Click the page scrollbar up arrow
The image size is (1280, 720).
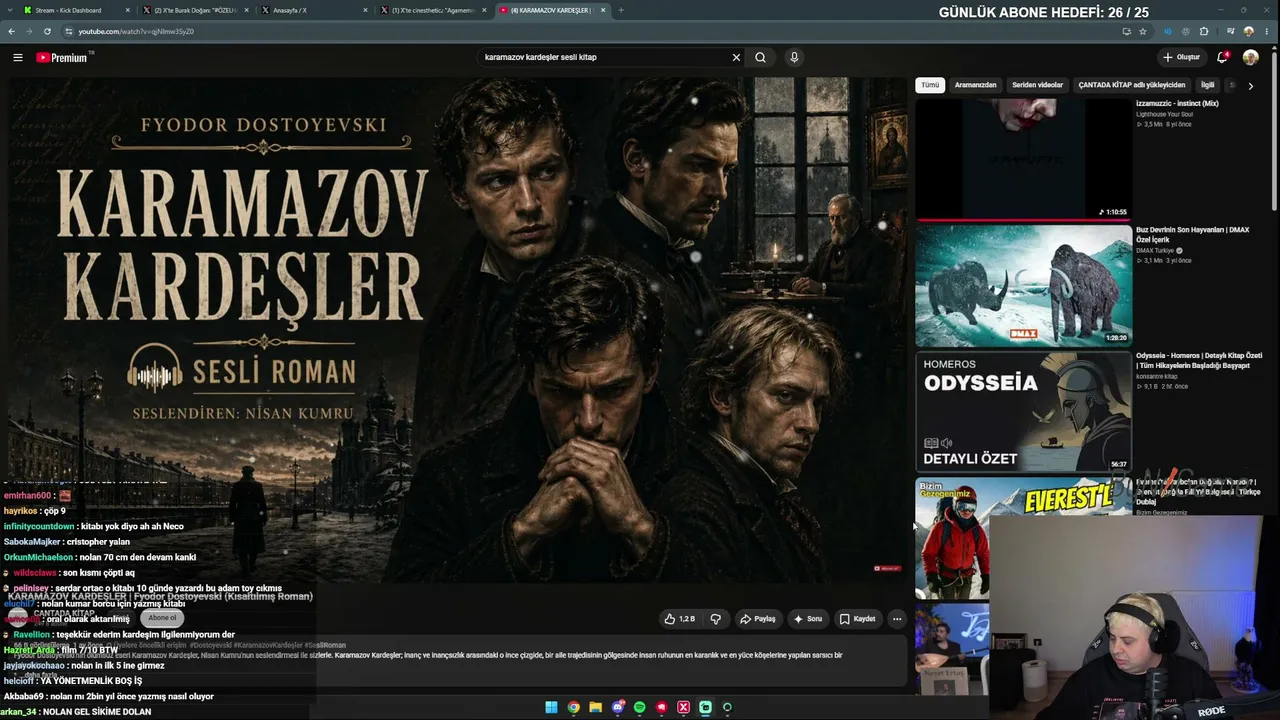click(x=1275, y=50)
